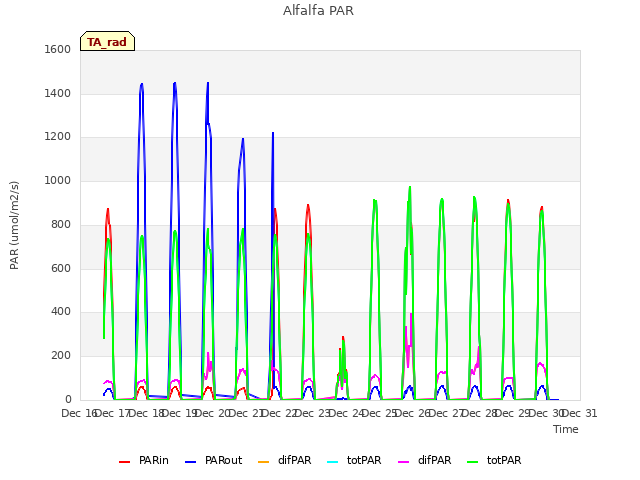Click the 1200 y-axis tick label
The image size is (640, 480).
pos(58,137)
